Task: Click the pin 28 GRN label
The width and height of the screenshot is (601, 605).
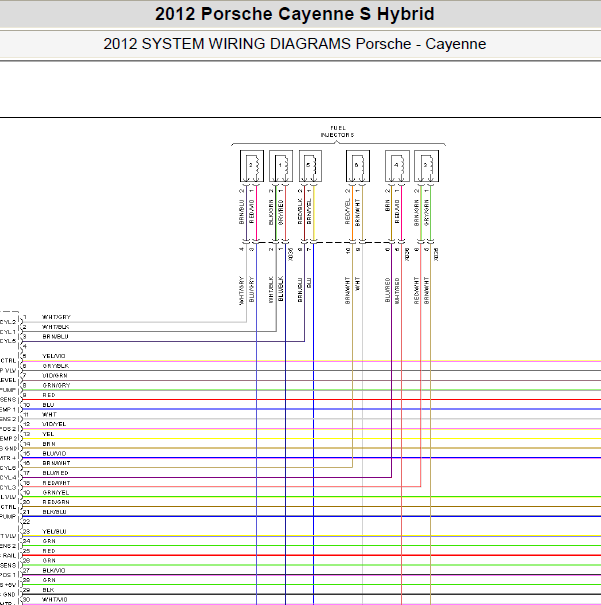Action: (49, 580)
